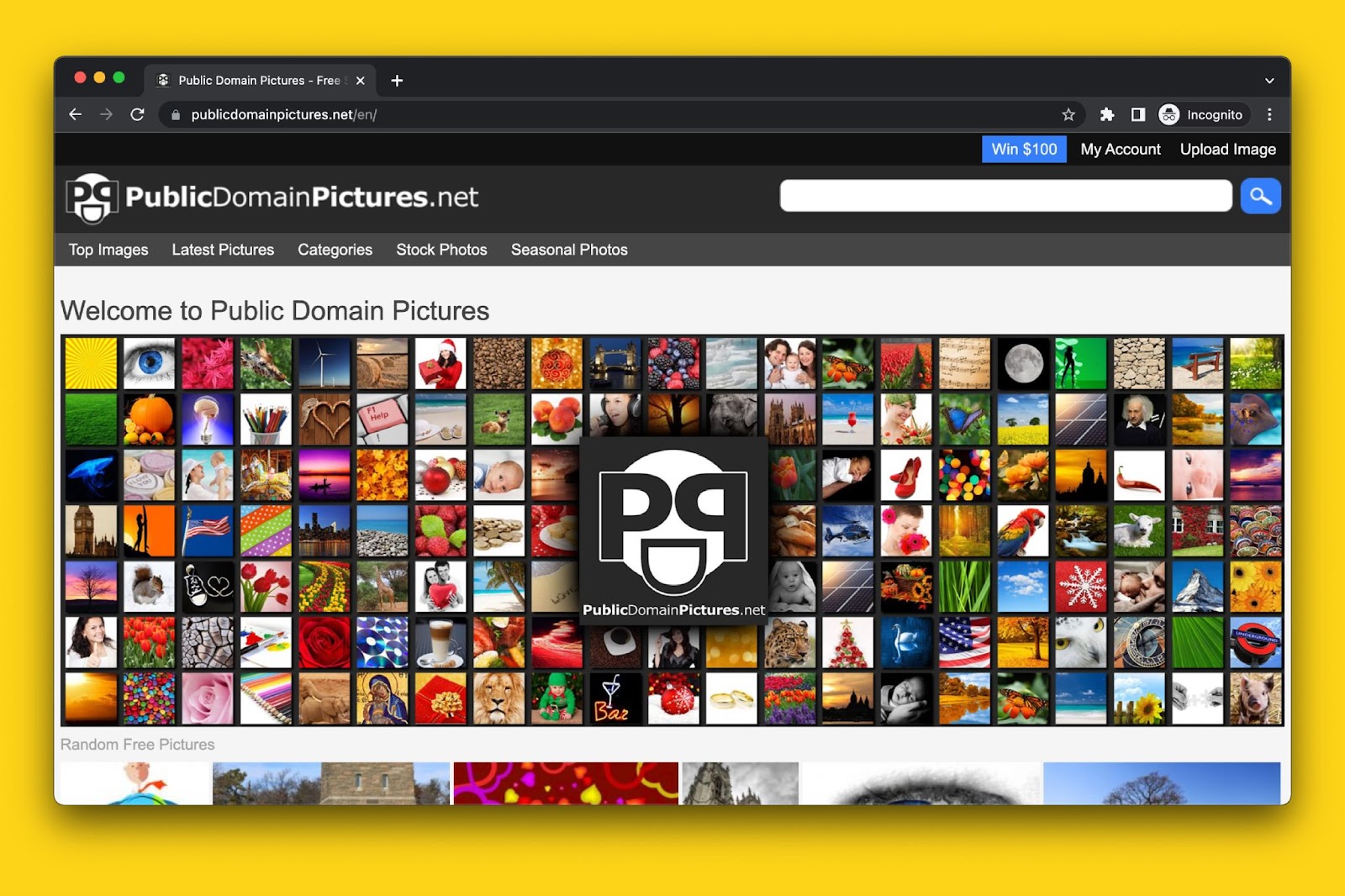Focus the address bar URL

(x=283, y=115)
